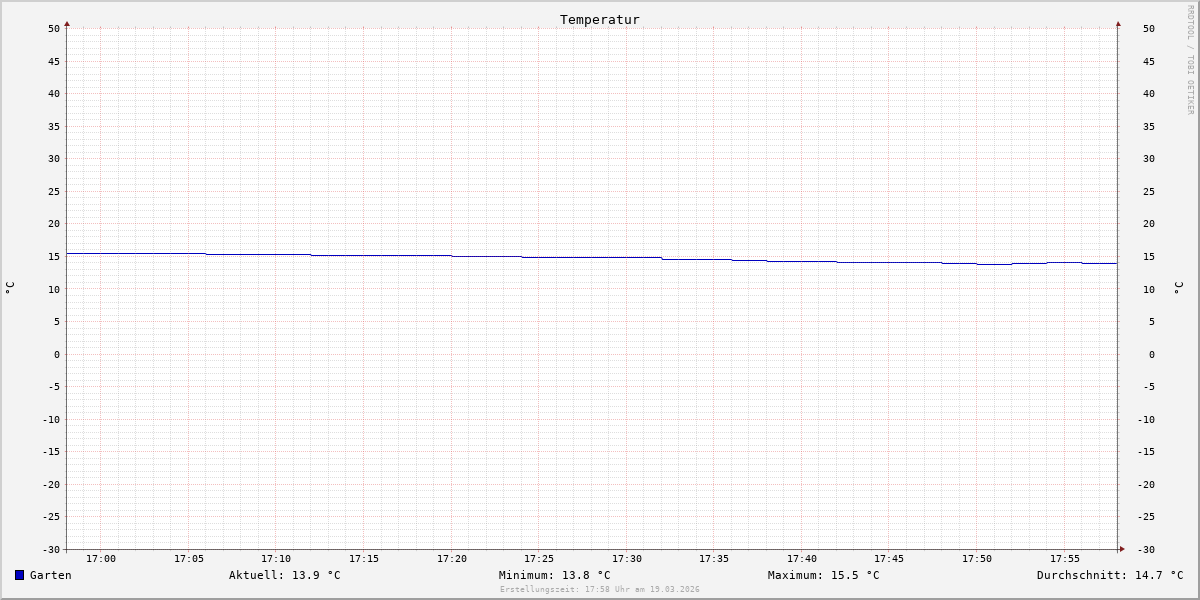Click the 17:00 time axis label
Viewport: 1200px width, 600px height.
coord(101,559)
